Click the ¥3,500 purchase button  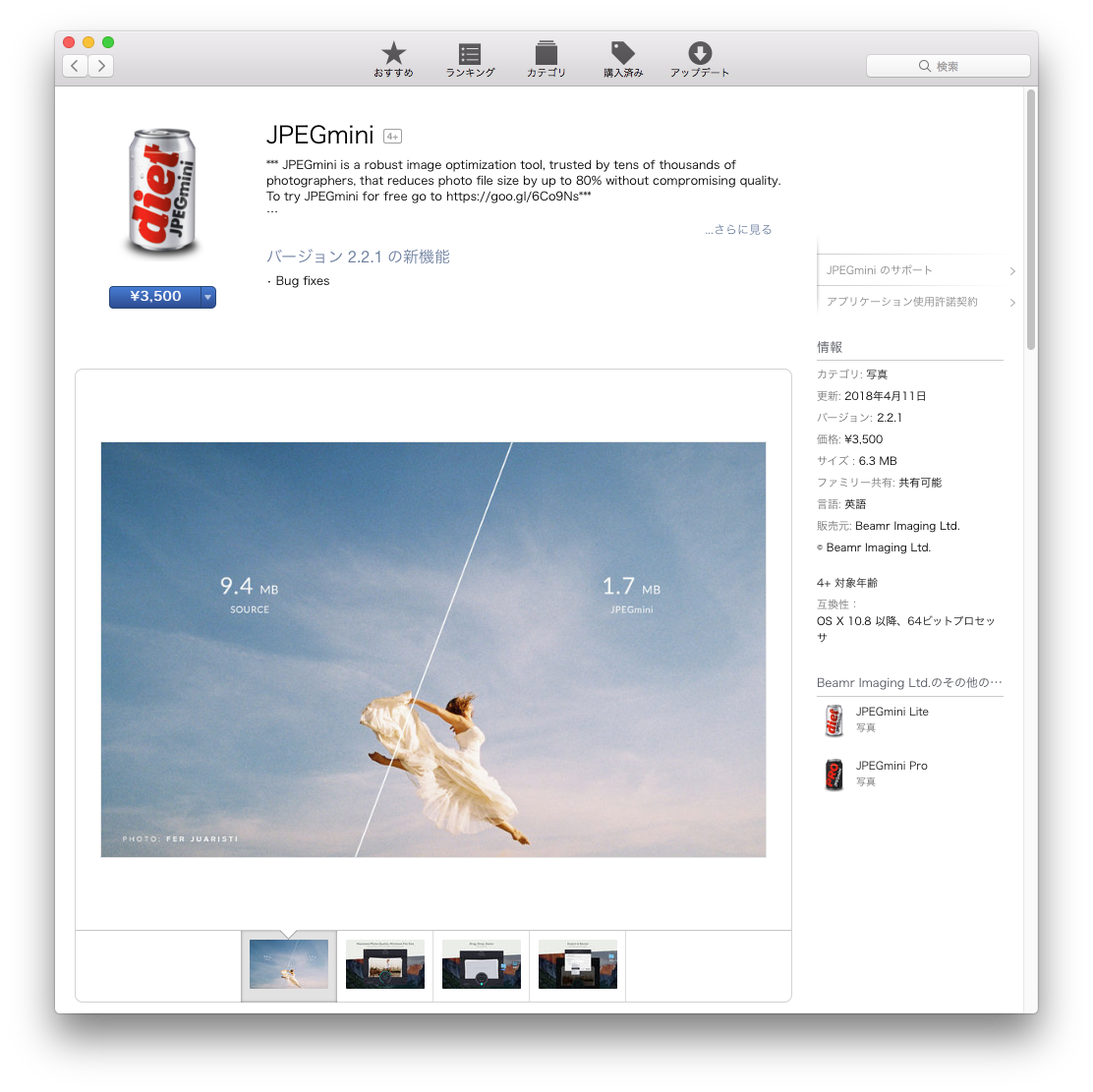(x=155, y=297)
